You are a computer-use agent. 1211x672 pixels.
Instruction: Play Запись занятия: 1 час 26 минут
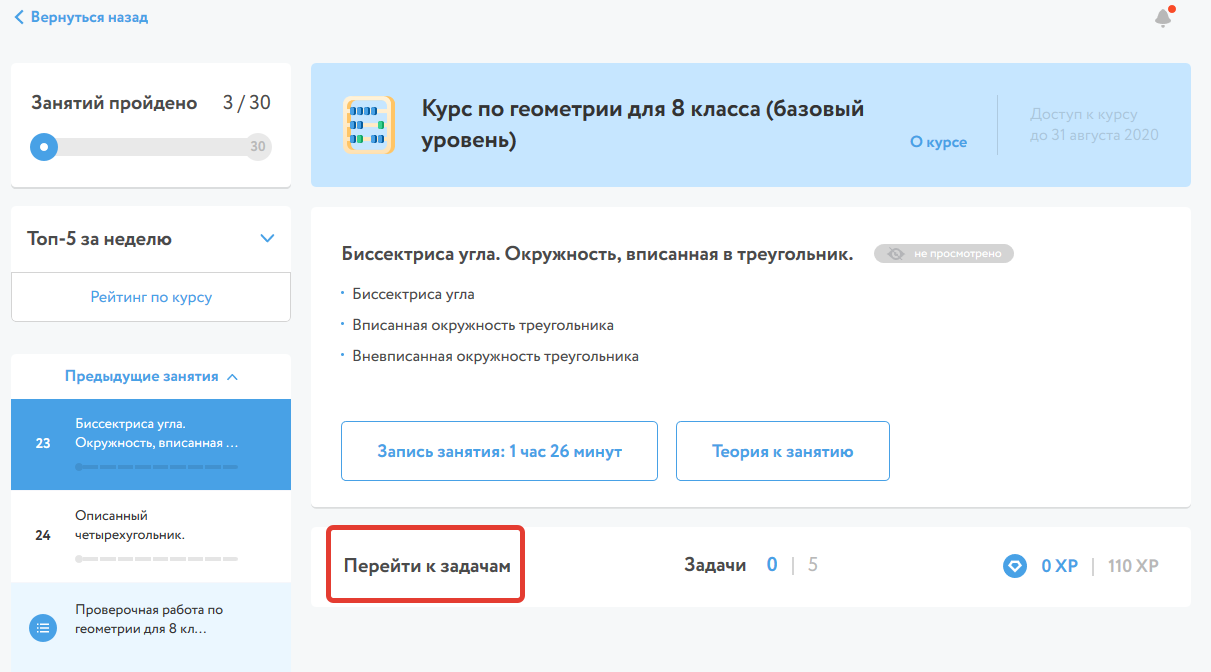tap(499, 451)
